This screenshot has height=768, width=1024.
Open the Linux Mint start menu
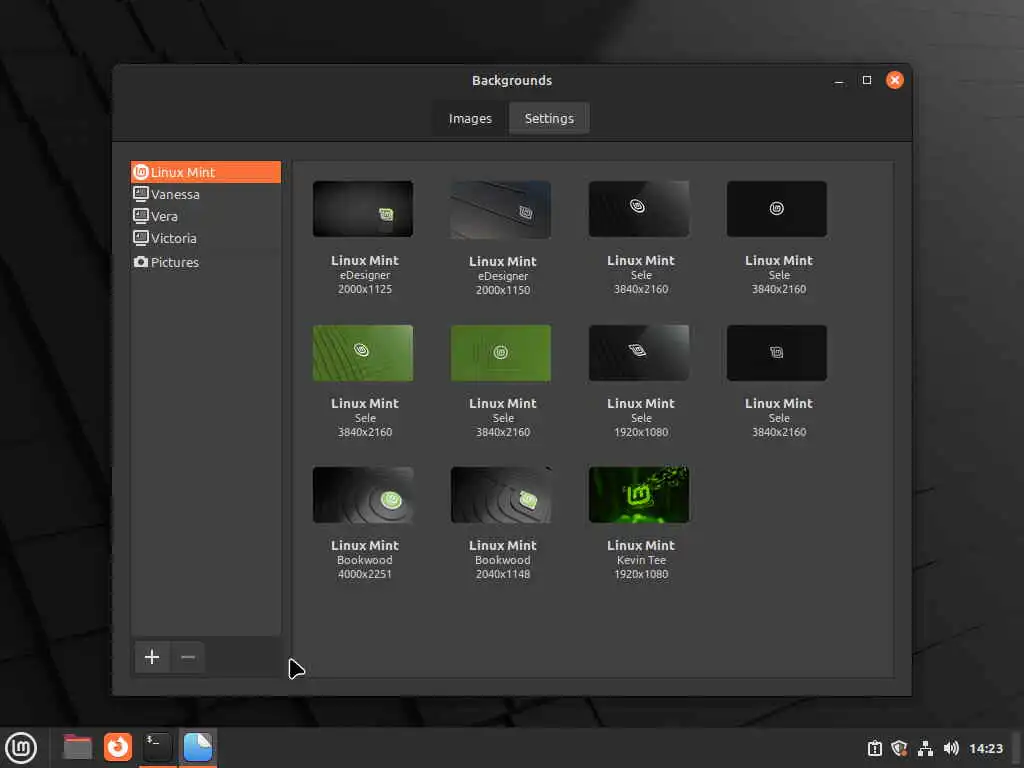(21, 748)
